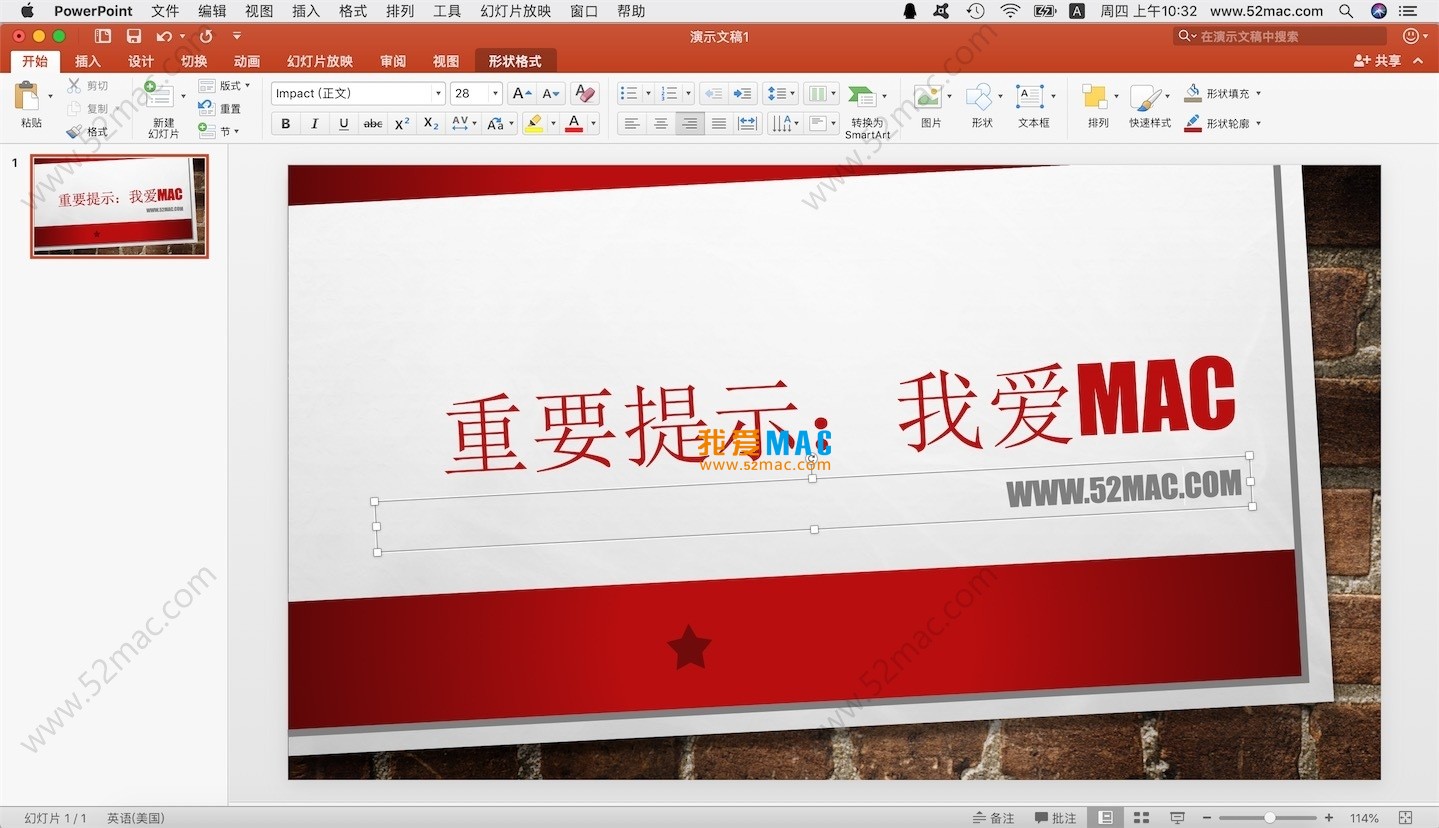Align text left
The height and width of the screenshot is (828, 1439).
click(x=631, y=124)
